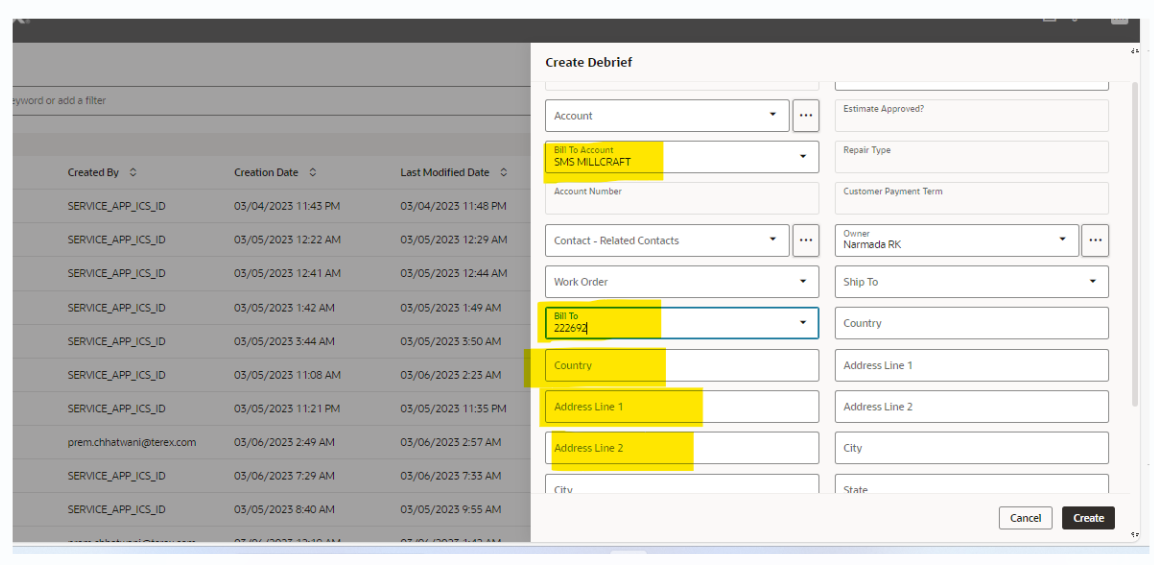
Task: Click the keyword filter search box
Action: tap(271, 101)
